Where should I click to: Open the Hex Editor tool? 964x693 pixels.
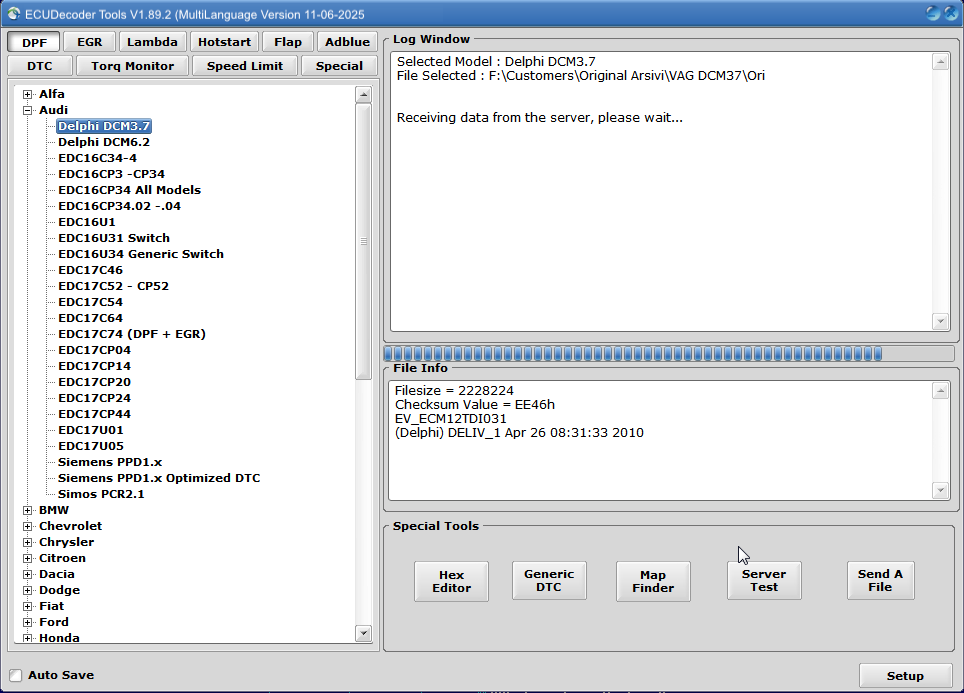(x=451, y=581)
